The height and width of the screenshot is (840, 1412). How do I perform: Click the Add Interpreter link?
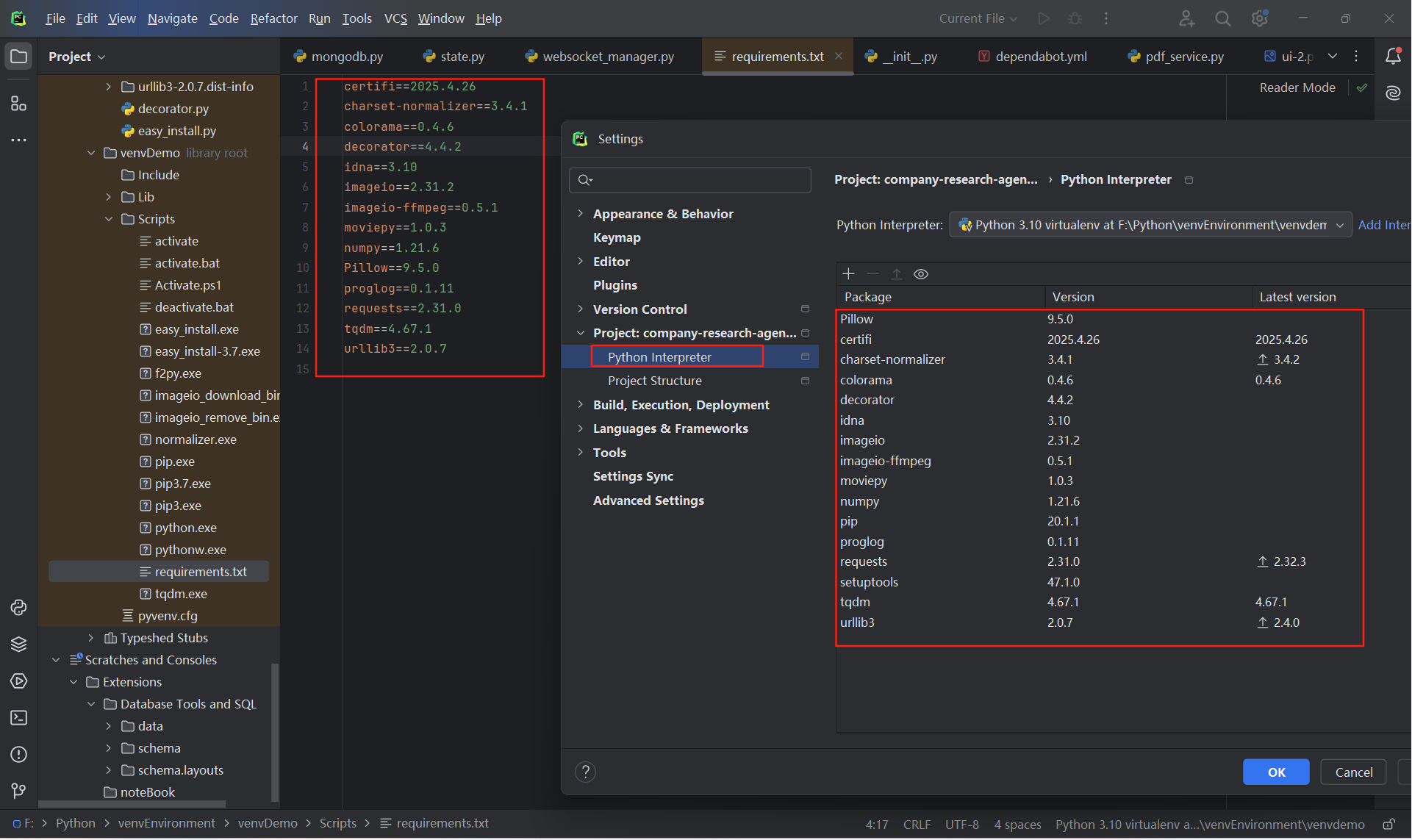(x=1383, y=225)
